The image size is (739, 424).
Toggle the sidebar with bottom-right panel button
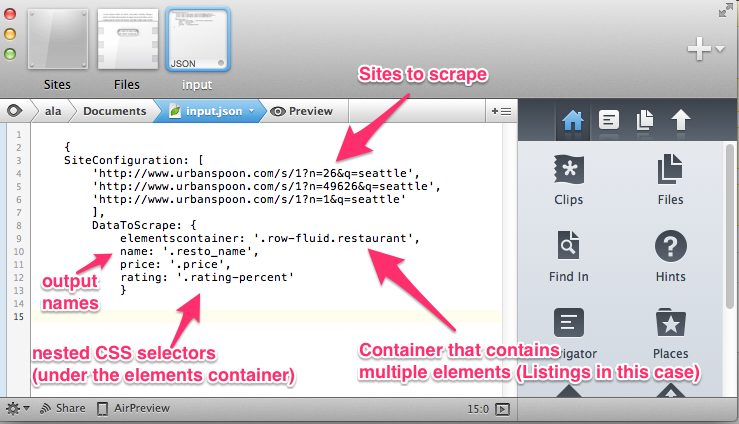(502, 409)
